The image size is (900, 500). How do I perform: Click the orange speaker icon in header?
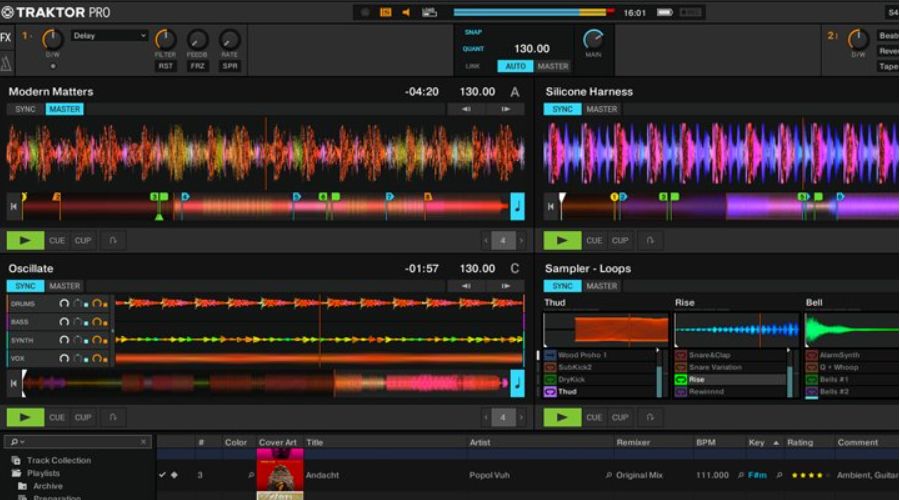pos(406,12)
